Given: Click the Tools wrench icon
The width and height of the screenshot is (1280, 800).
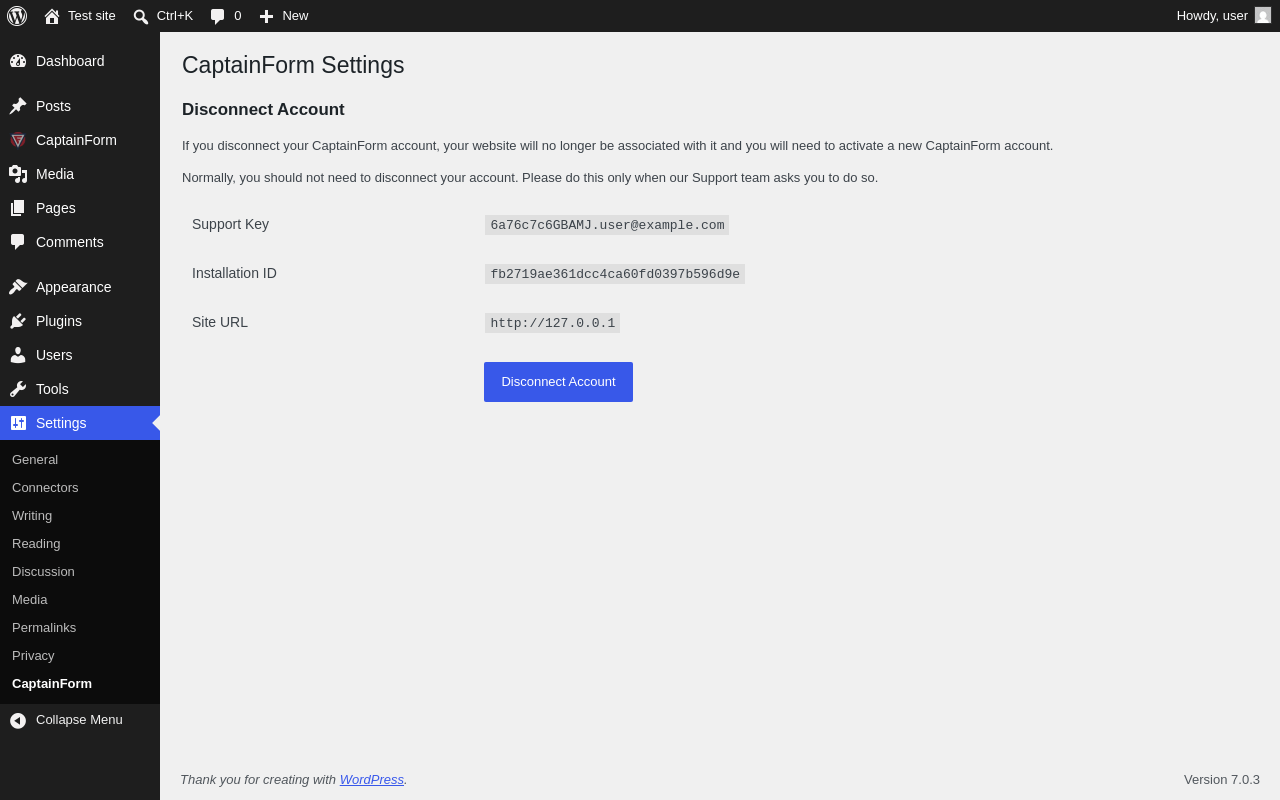Looking at the screenshot, I should [x=18, y=389].
